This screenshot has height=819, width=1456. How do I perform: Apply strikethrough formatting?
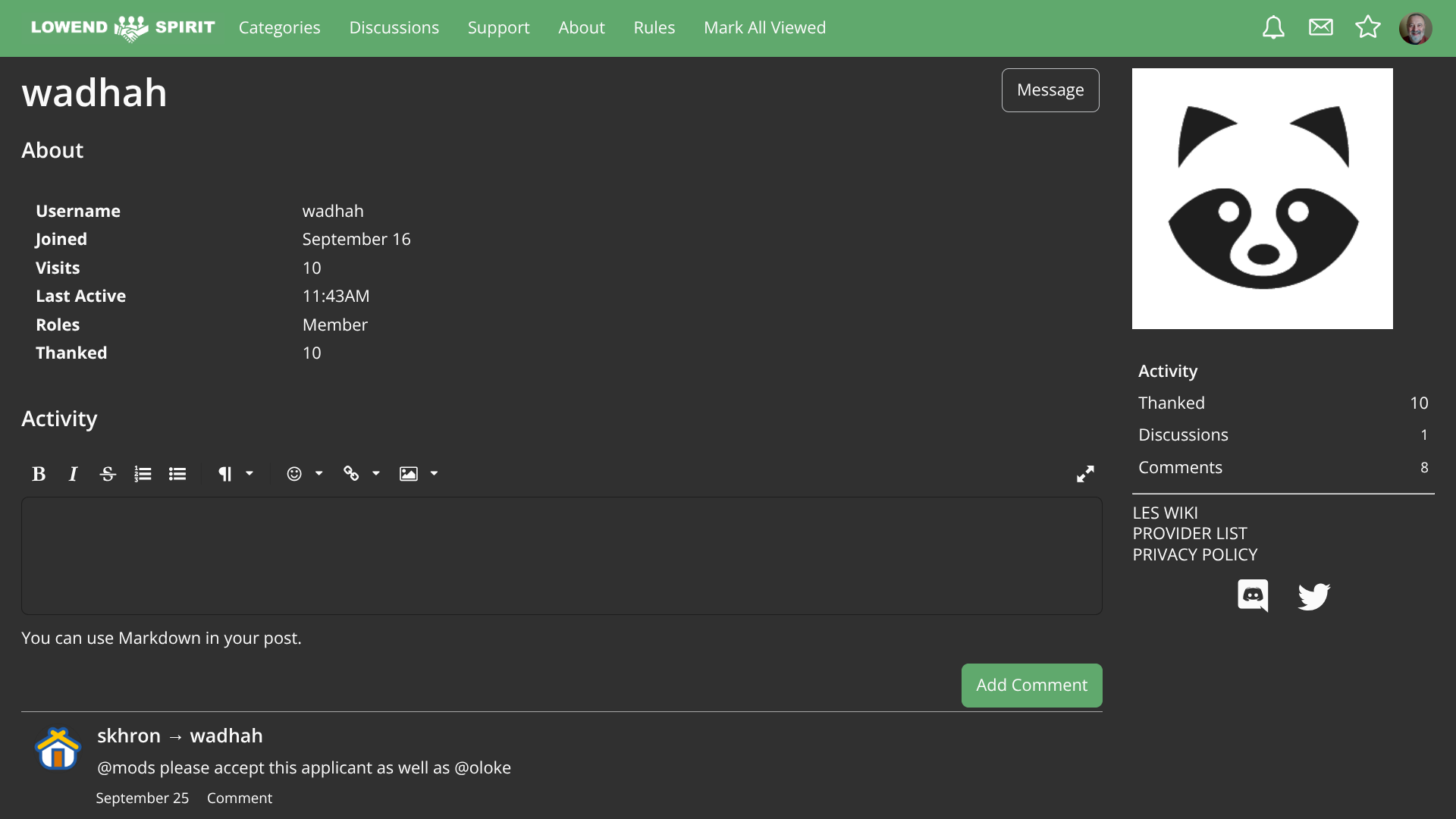pyautogui.click(x=108, y=474)
